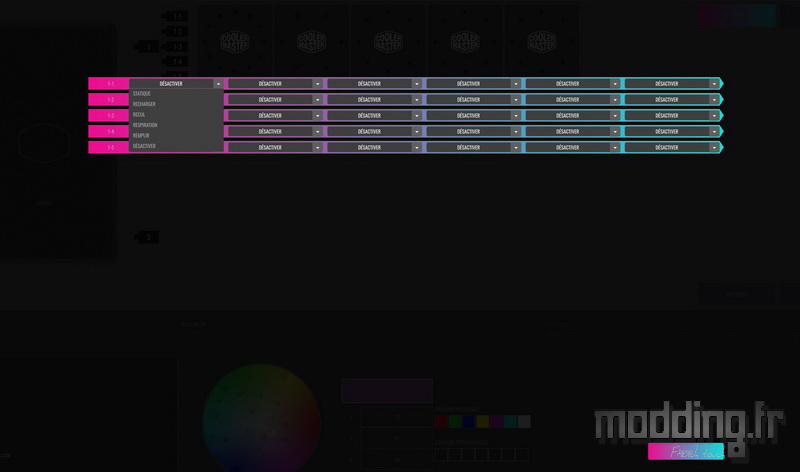Open the last-column dropdown in row 1-3
800x472 pixels.
tap(672, 116)
